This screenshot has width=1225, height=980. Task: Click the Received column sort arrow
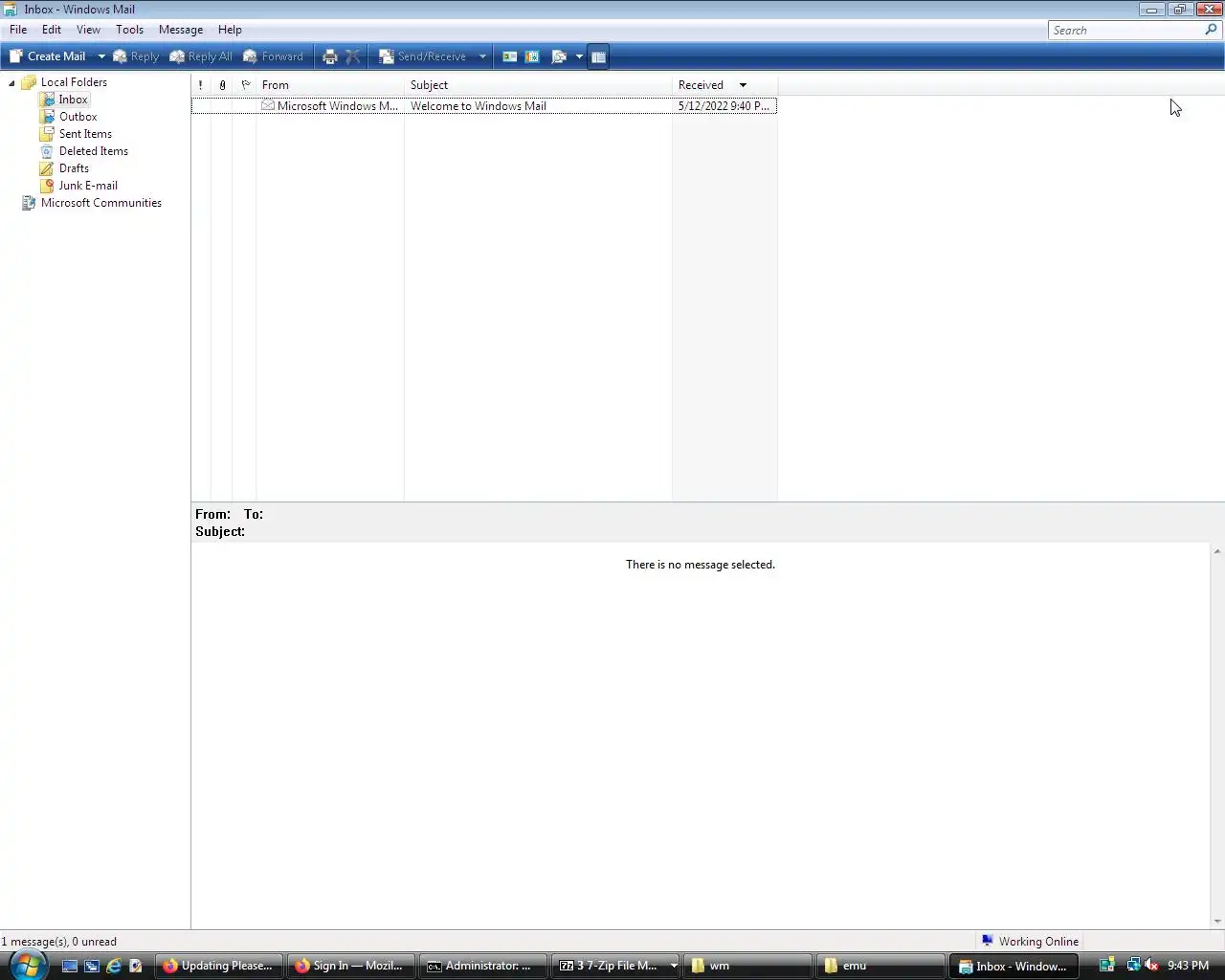pyautogui.click(x=743, y=85)
